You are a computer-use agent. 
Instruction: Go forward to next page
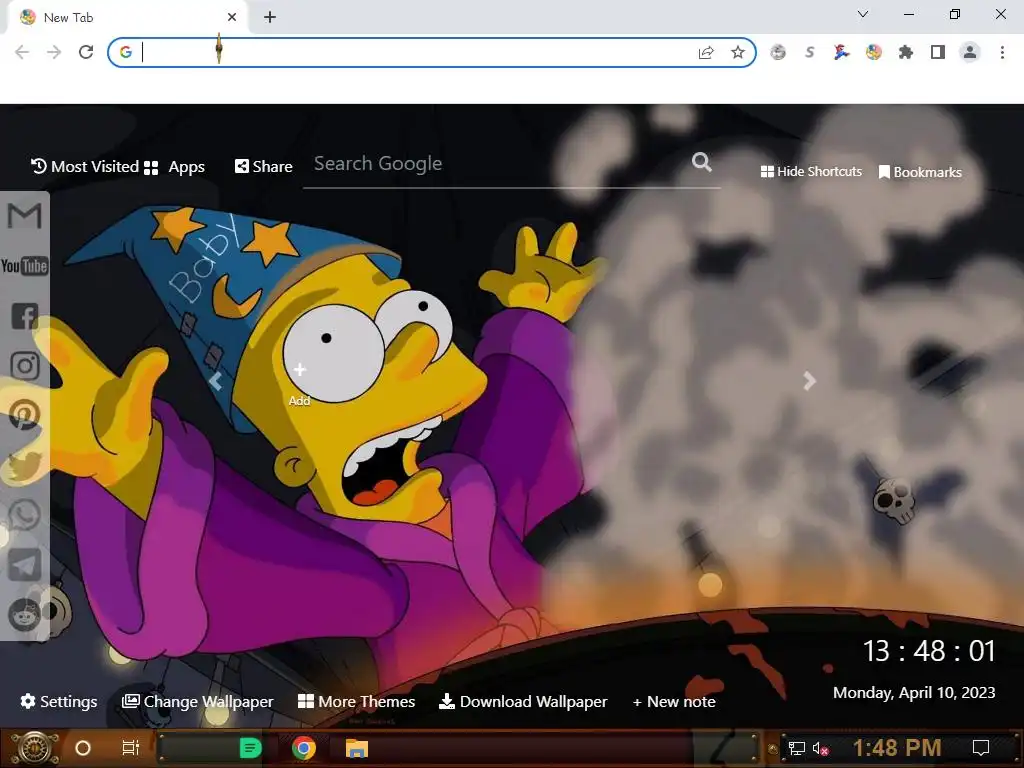point(54,52)
